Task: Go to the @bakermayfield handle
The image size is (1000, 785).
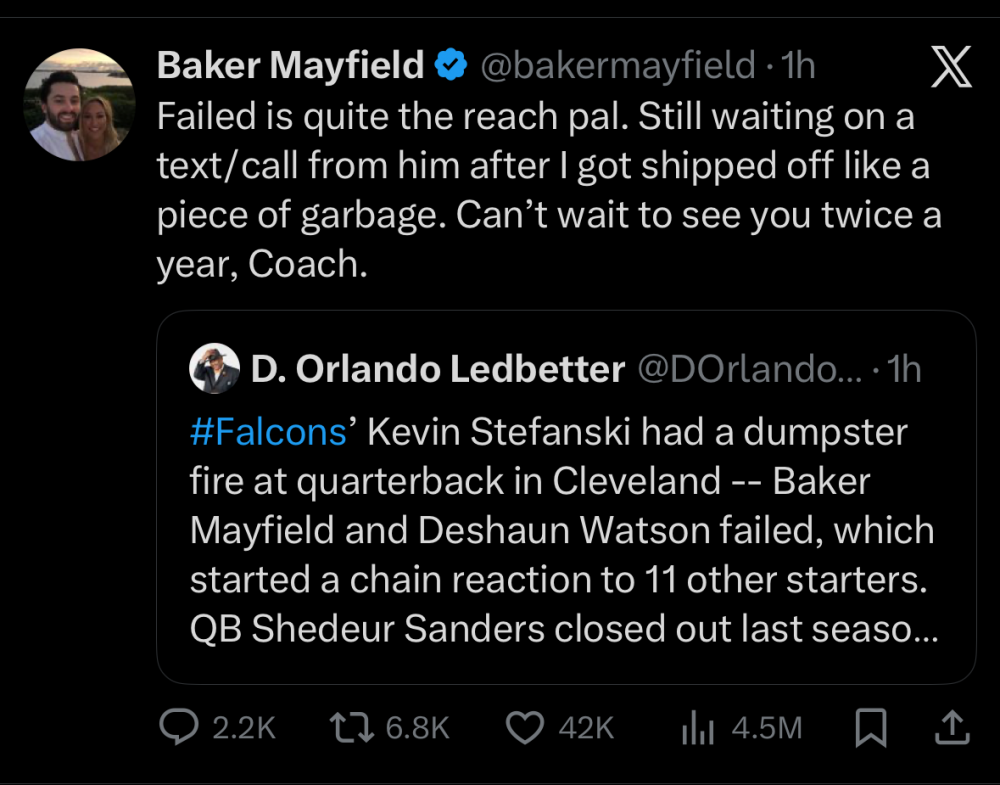Action: click(x=618, y=66)
